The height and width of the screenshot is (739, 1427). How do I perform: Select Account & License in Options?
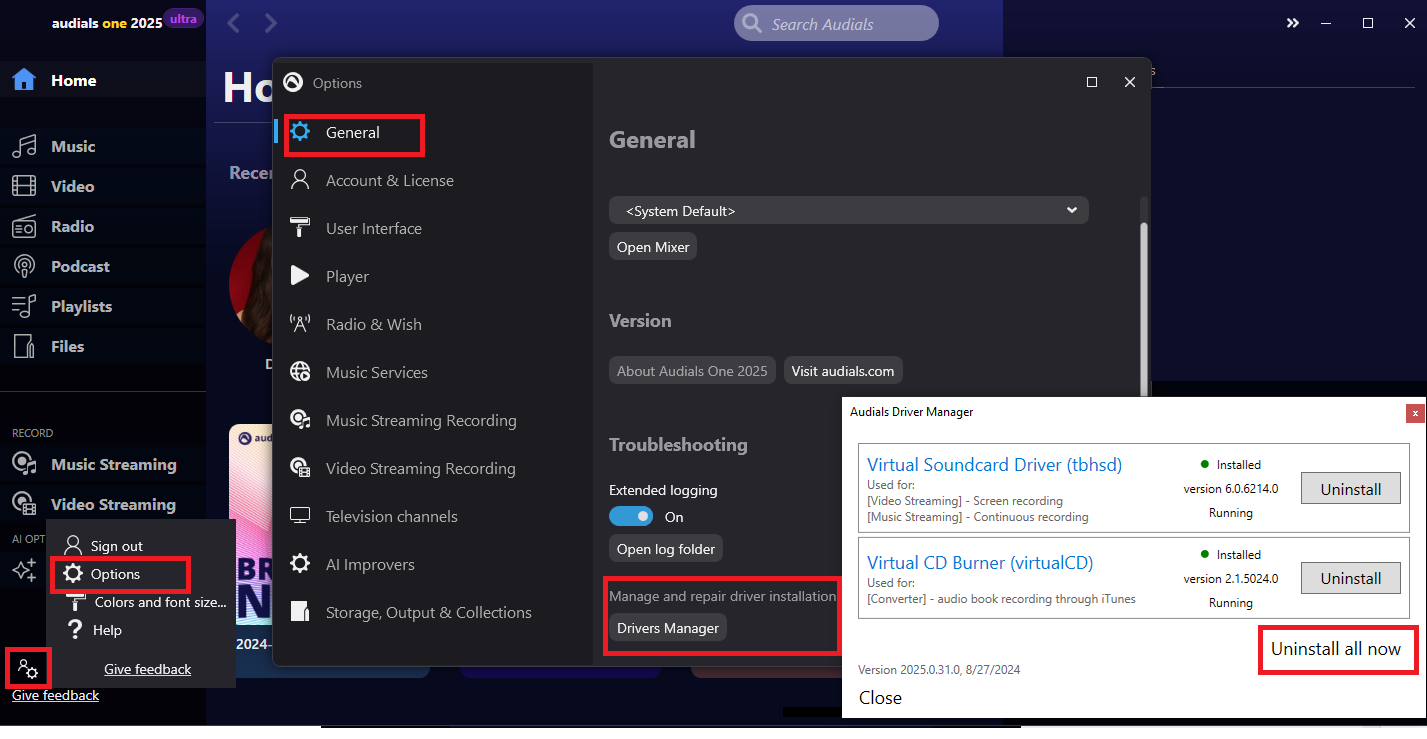tap(390, 181)
